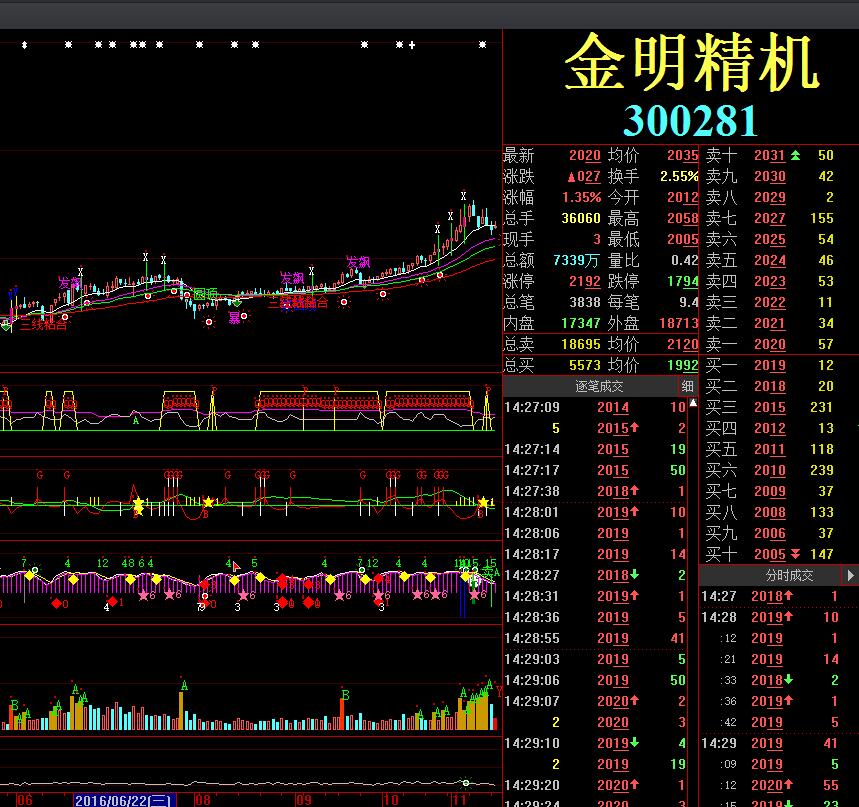
Task: Select the 买一 best bid row at 2019
Action: tap(779, 365)
